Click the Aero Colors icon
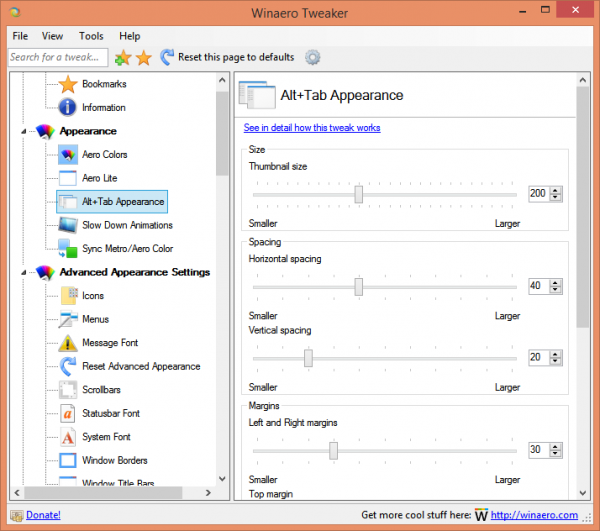 click(68, 155)
